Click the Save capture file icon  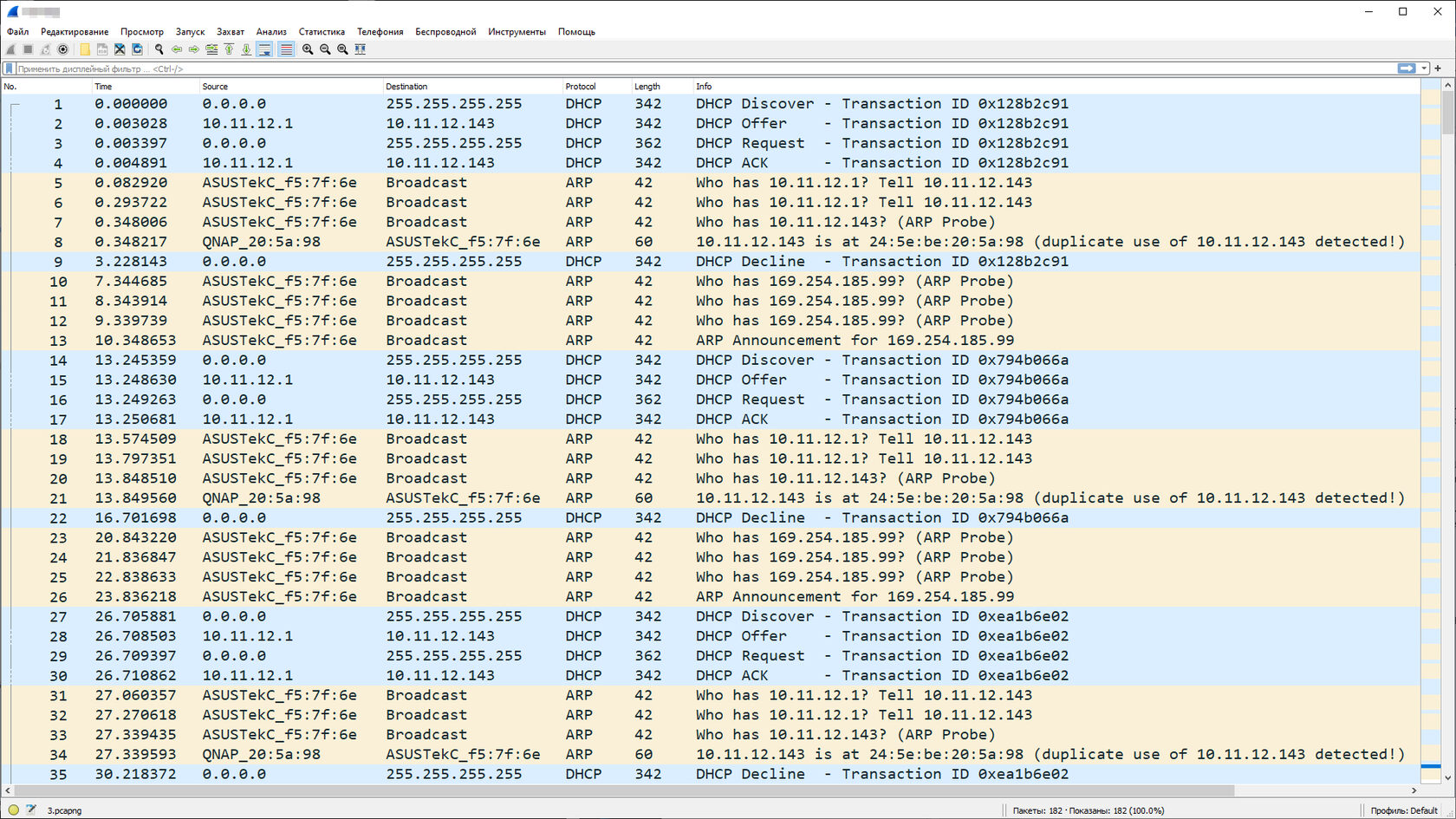tap(102, 49)
